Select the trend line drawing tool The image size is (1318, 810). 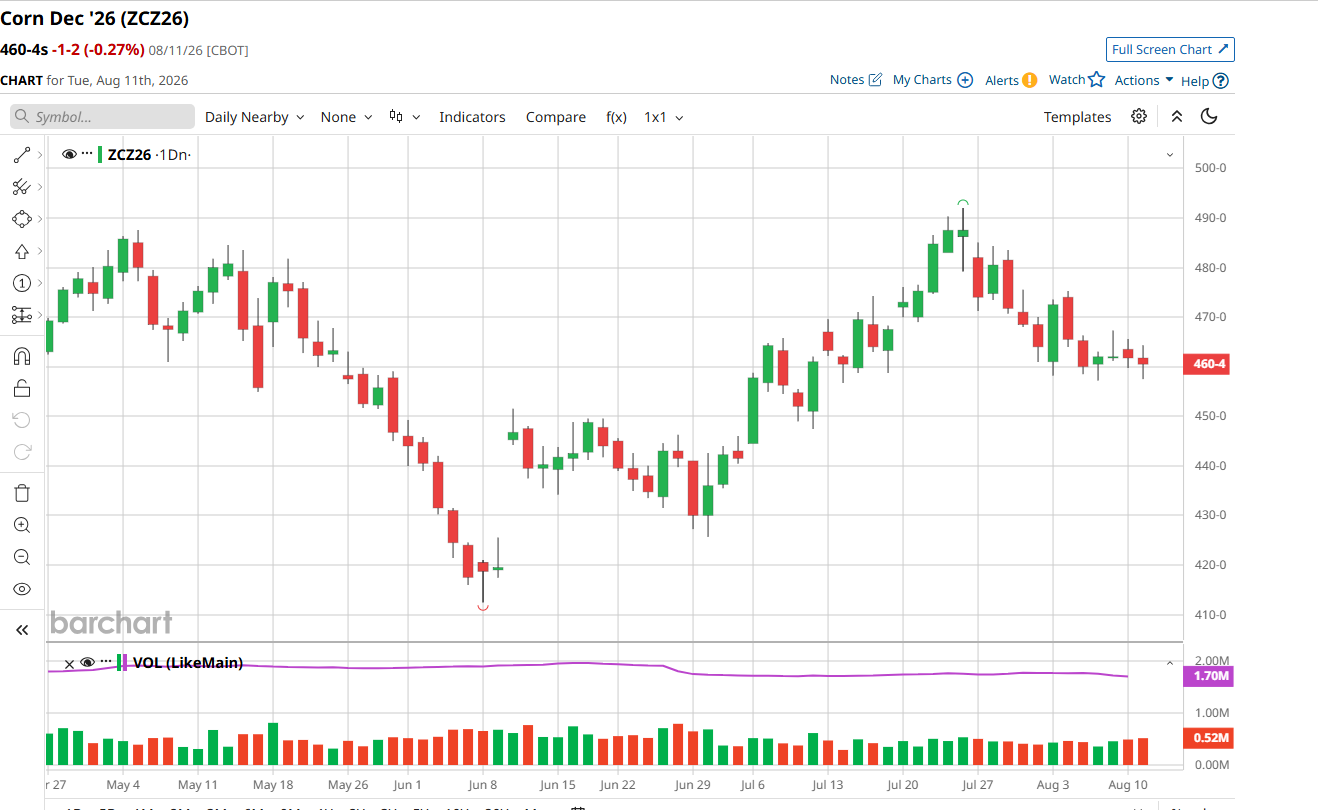click(x=22, y=155)
